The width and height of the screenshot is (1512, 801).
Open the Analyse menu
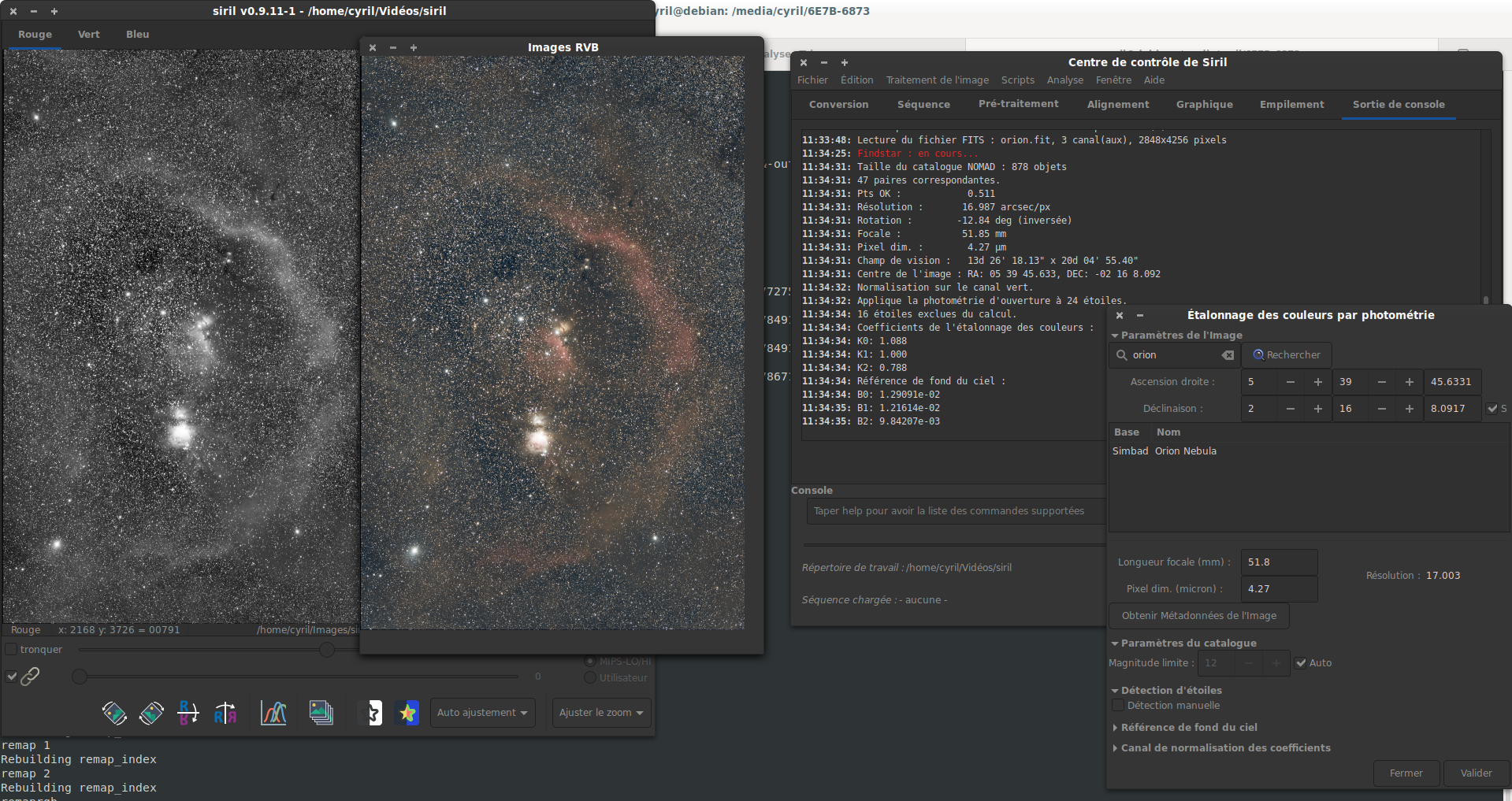(x=1065, y=80)
